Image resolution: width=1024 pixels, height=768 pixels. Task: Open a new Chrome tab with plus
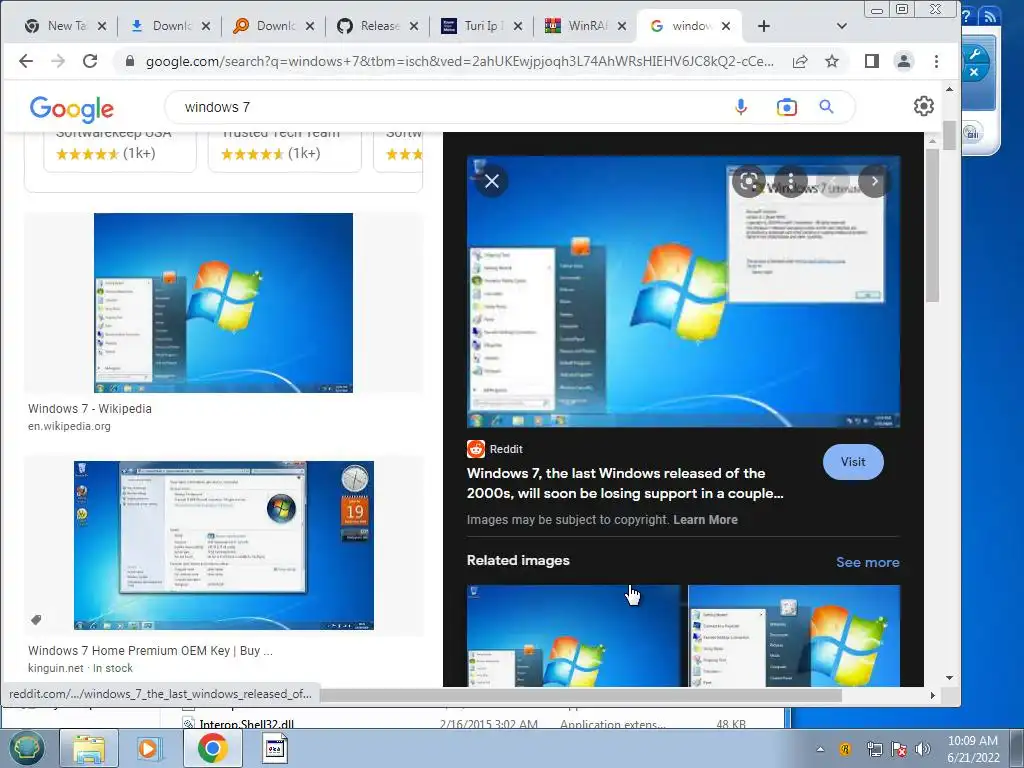[x=763, y=26]
